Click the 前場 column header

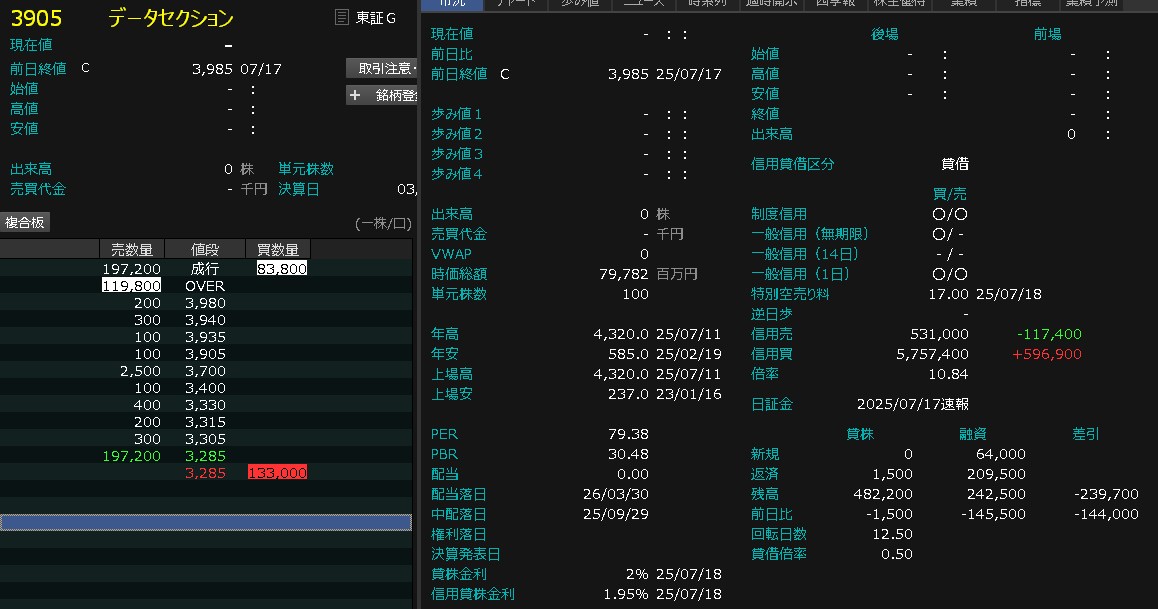[x=1047, y=34]
